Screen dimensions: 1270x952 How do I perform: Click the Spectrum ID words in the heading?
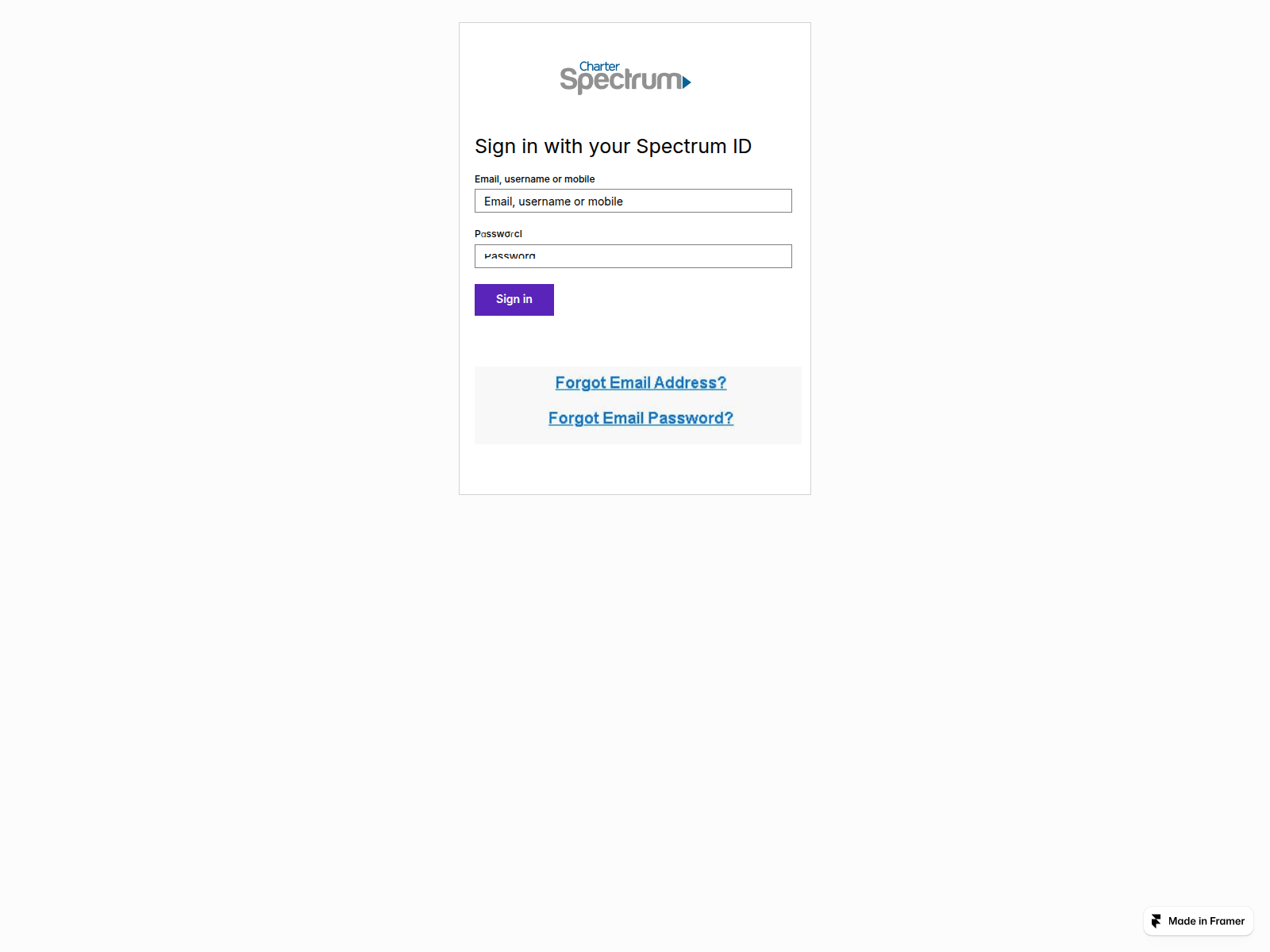tap(694, 147)
